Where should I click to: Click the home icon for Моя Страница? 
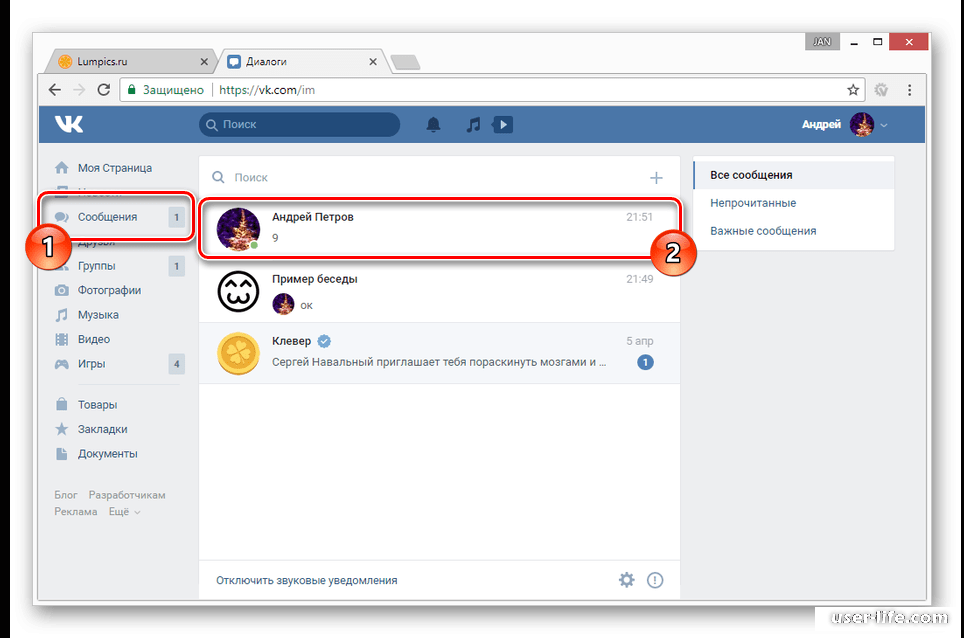pos(61,168)
